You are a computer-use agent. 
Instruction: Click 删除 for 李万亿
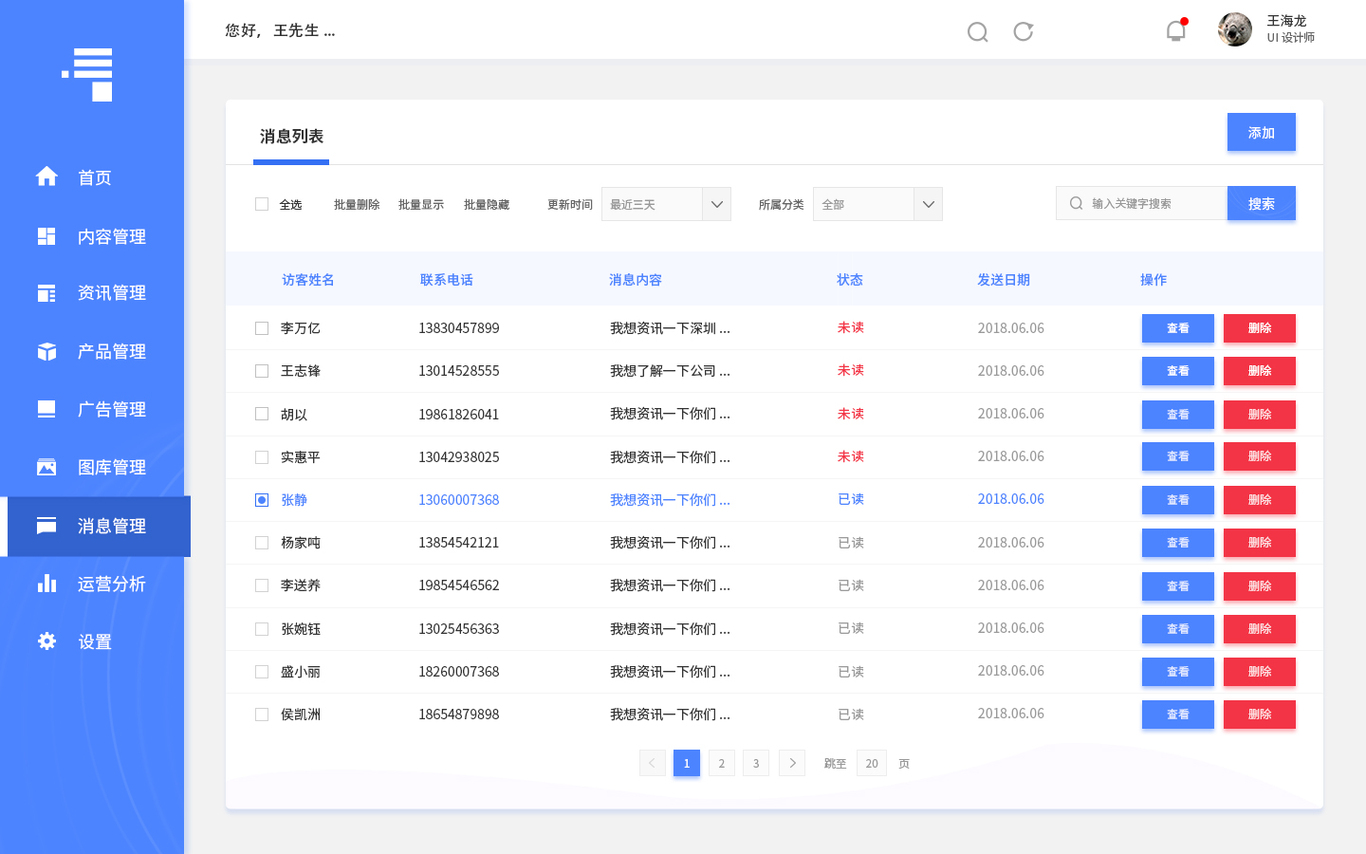coord(1259,328)
